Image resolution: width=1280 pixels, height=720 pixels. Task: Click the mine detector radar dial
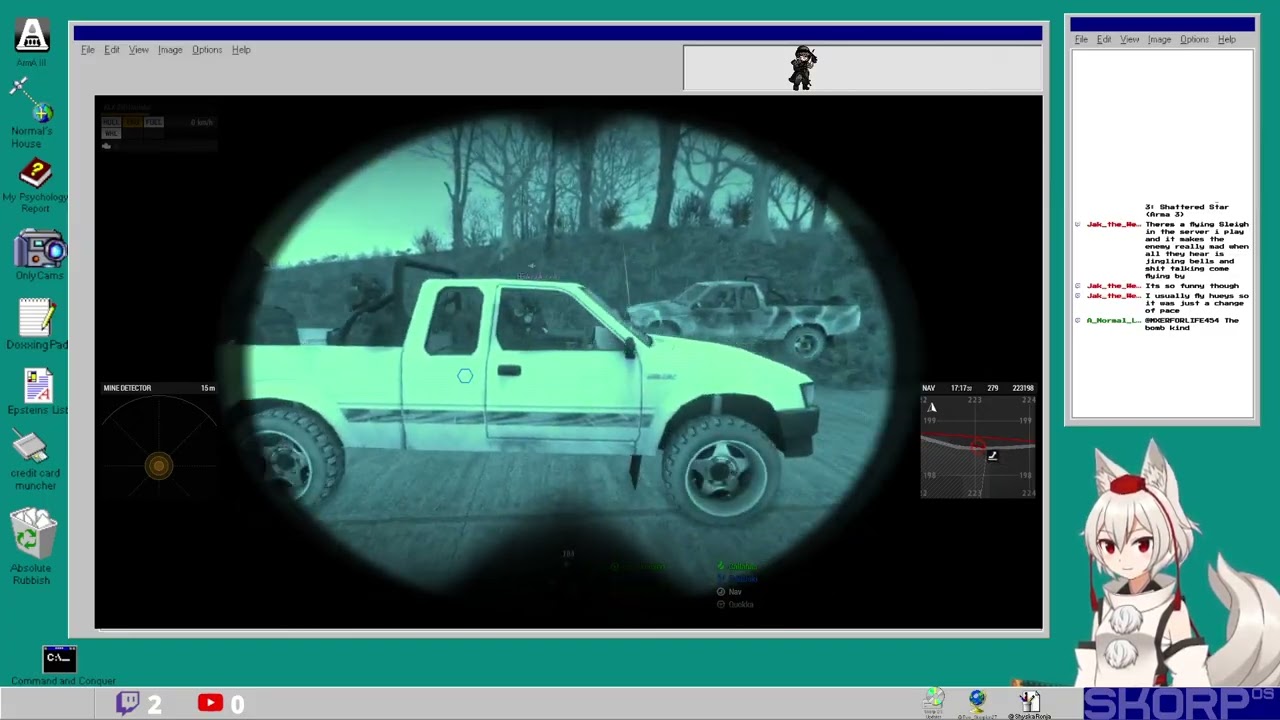pos(158,448)
